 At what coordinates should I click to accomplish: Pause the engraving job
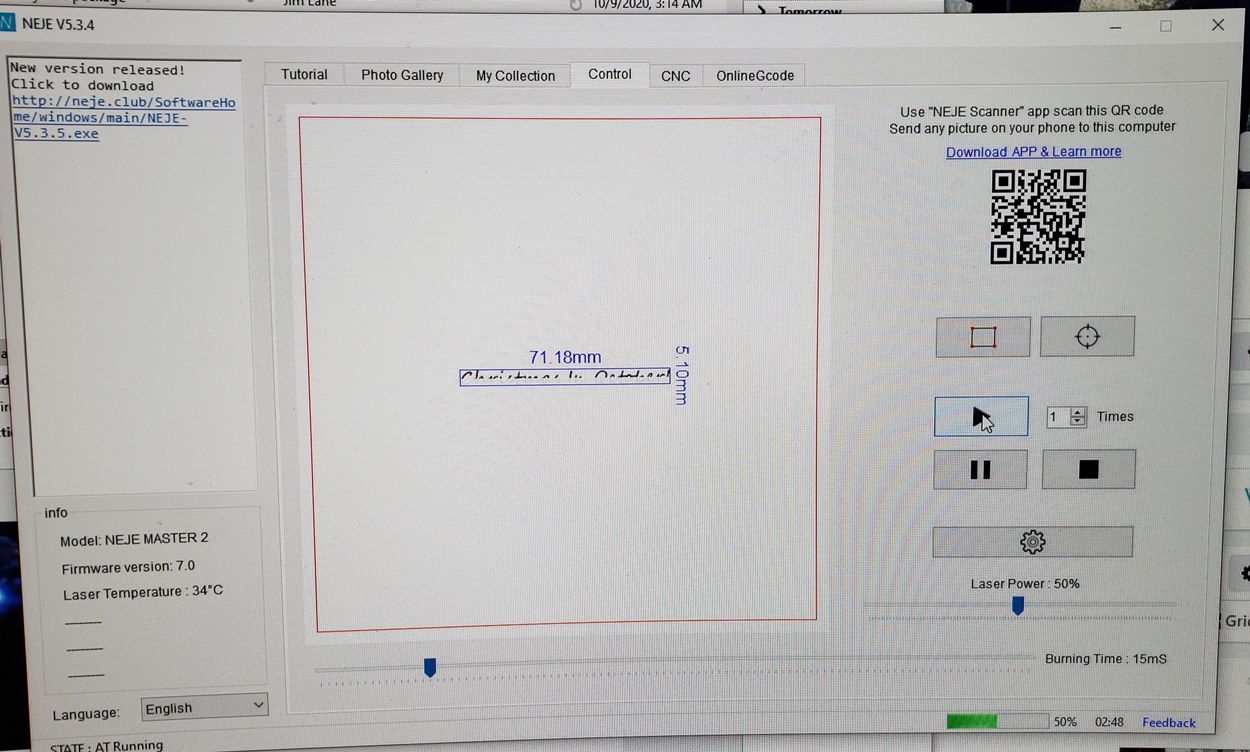point(980,470)
